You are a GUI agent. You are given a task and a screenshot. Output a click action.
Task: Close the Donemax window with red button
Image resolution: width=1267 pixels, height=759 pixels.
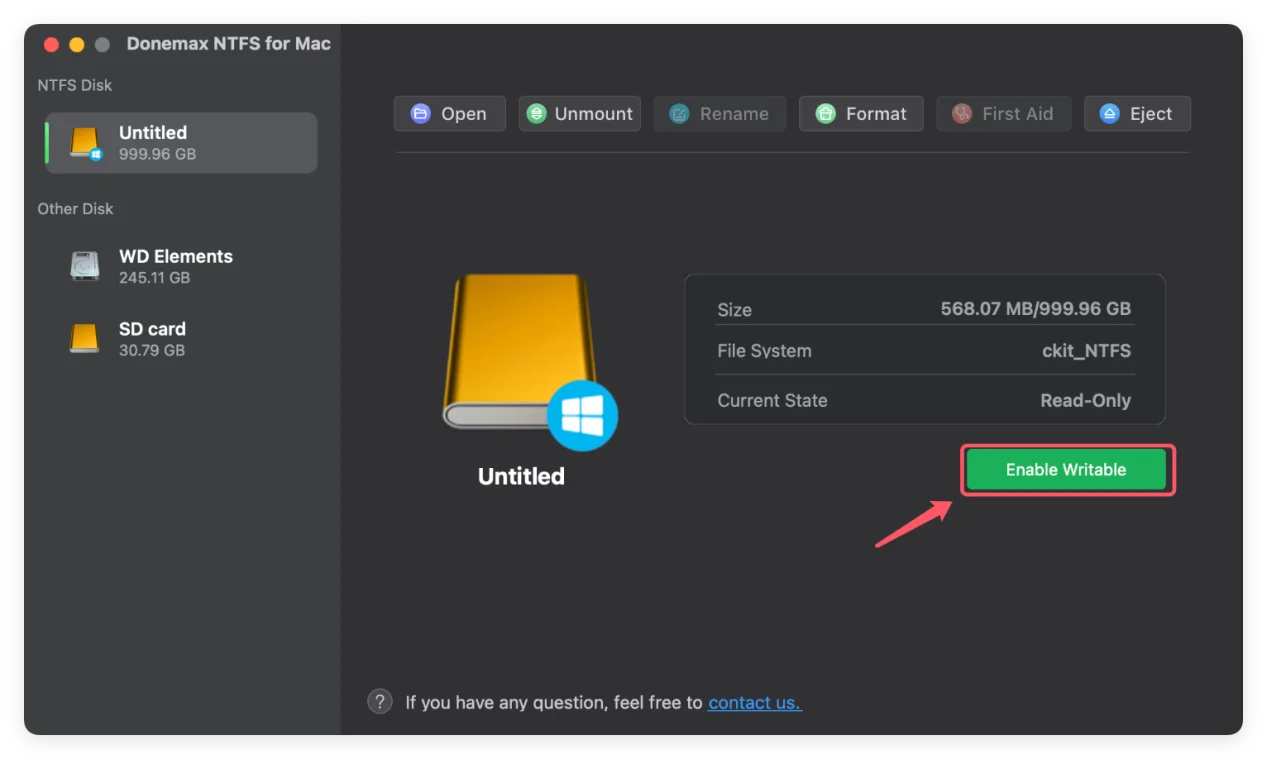pos(51,45)
